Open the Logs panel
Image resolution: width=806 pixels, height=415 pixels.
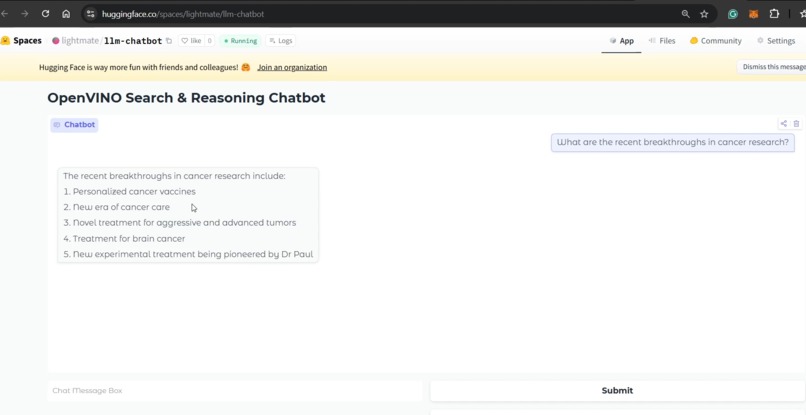tap(281, 41)
